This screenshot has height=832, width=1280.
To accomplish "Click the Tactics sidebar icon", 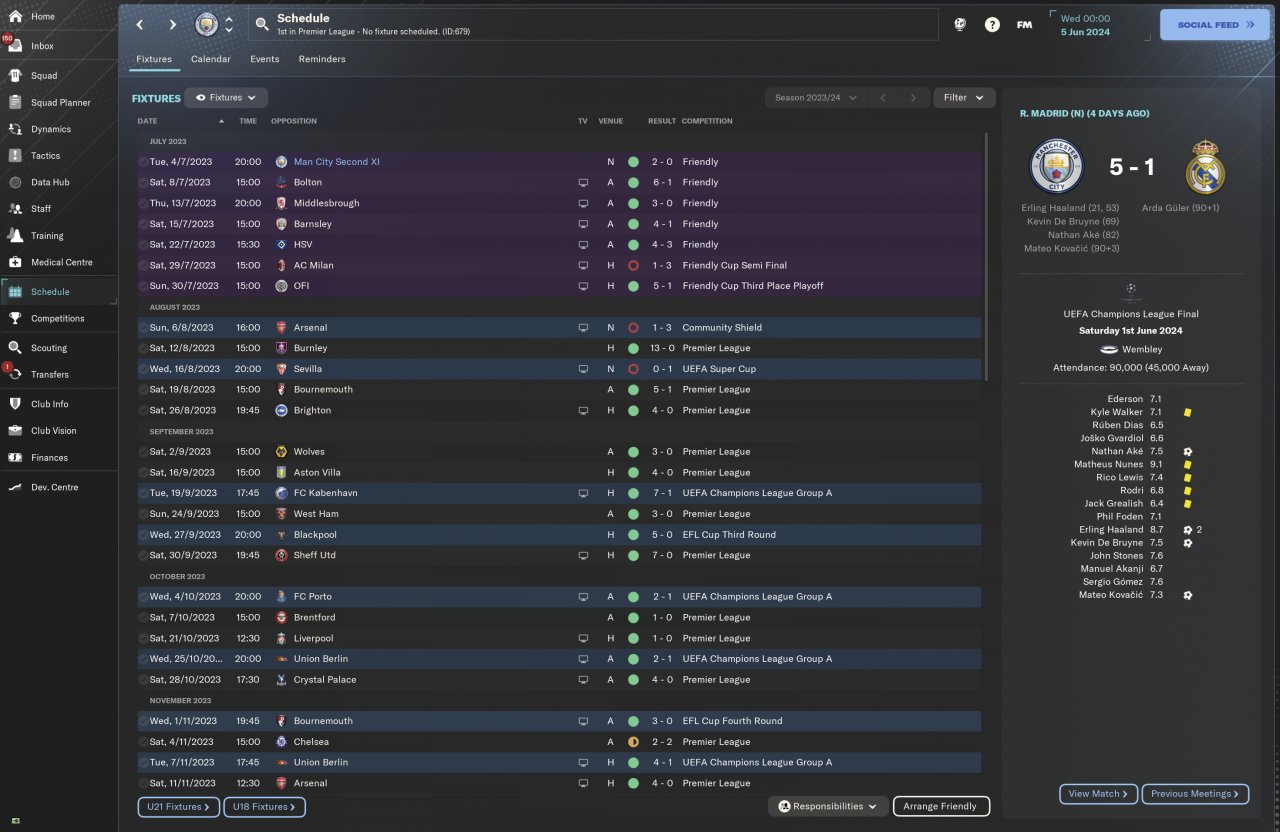I will coord(15,156).
